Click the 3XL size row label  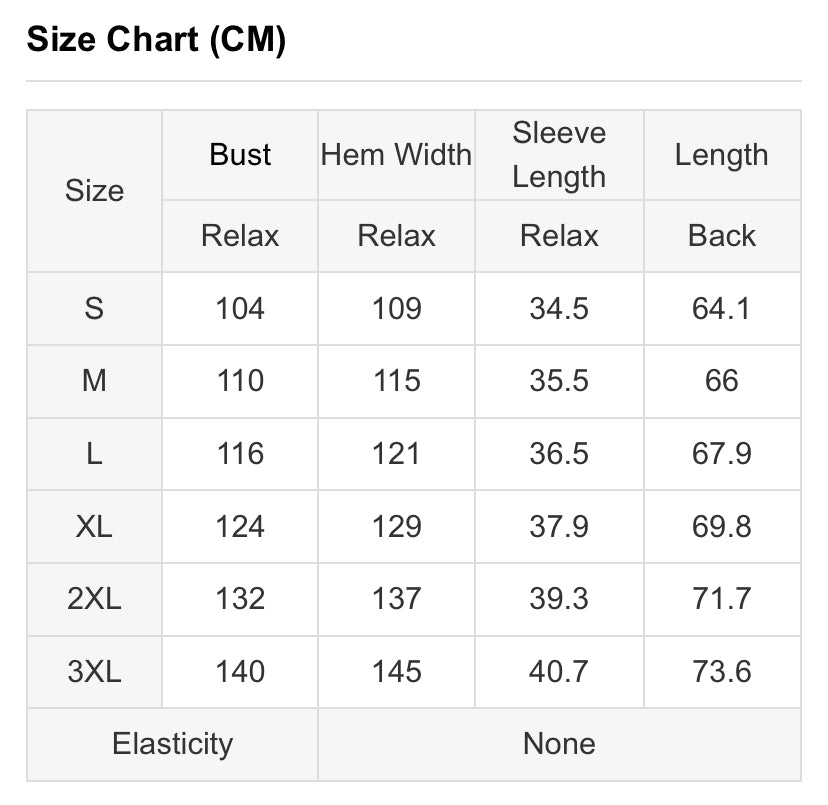95,672
